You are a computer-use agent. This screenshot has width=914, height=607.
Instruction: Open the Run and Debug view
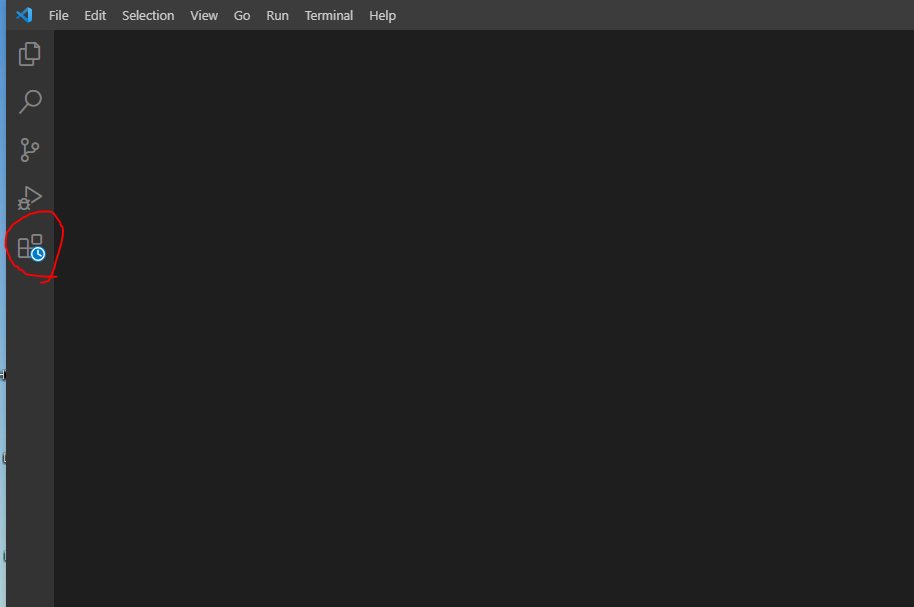(x=30, y=198)
